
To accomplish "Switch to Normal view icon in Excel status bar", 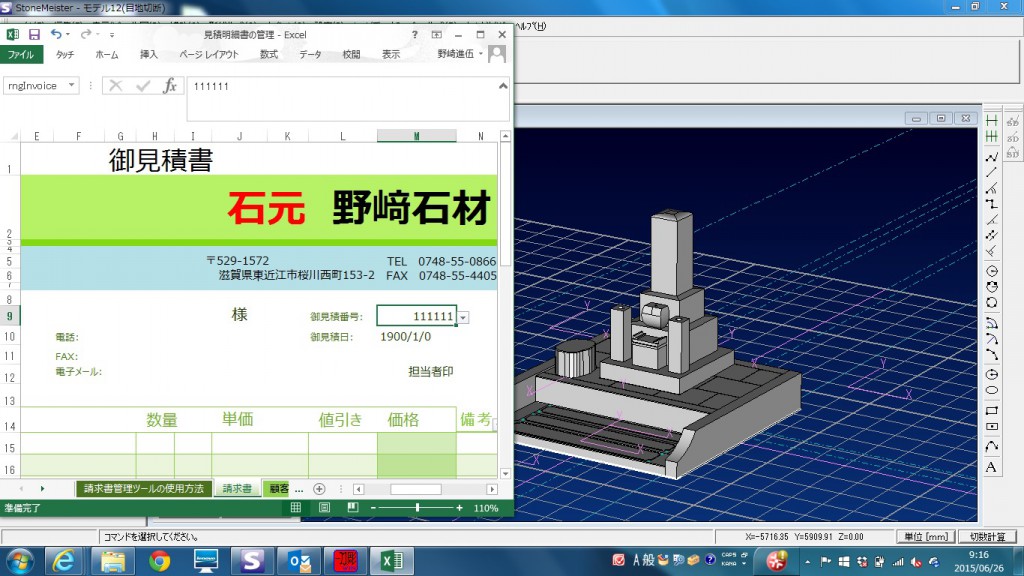I will pos(296,509).
